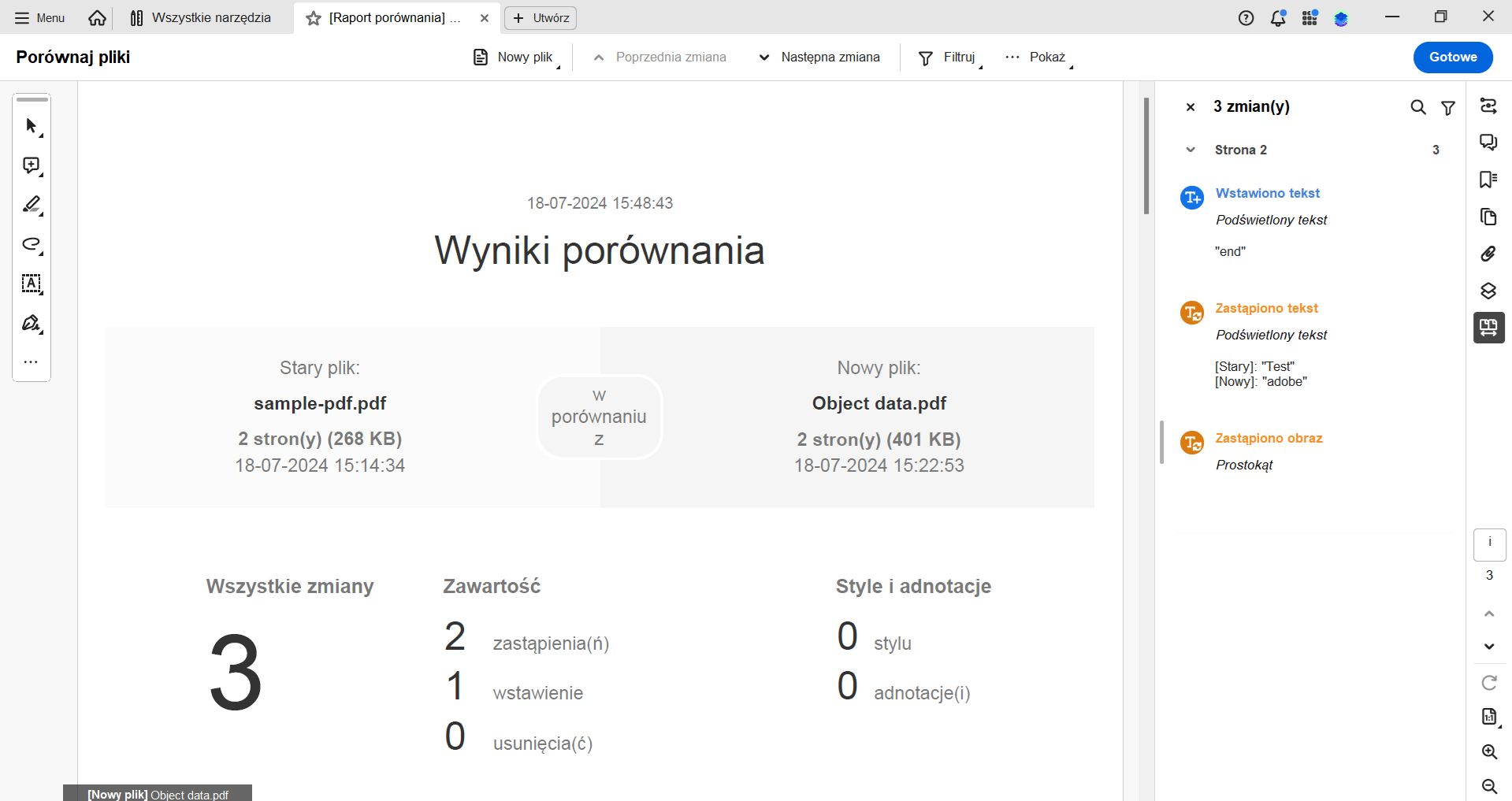The height and width of the screenshot is (801, 1512).
Task: Jump to Następna zmiana
Action: [x=819, y=57]
